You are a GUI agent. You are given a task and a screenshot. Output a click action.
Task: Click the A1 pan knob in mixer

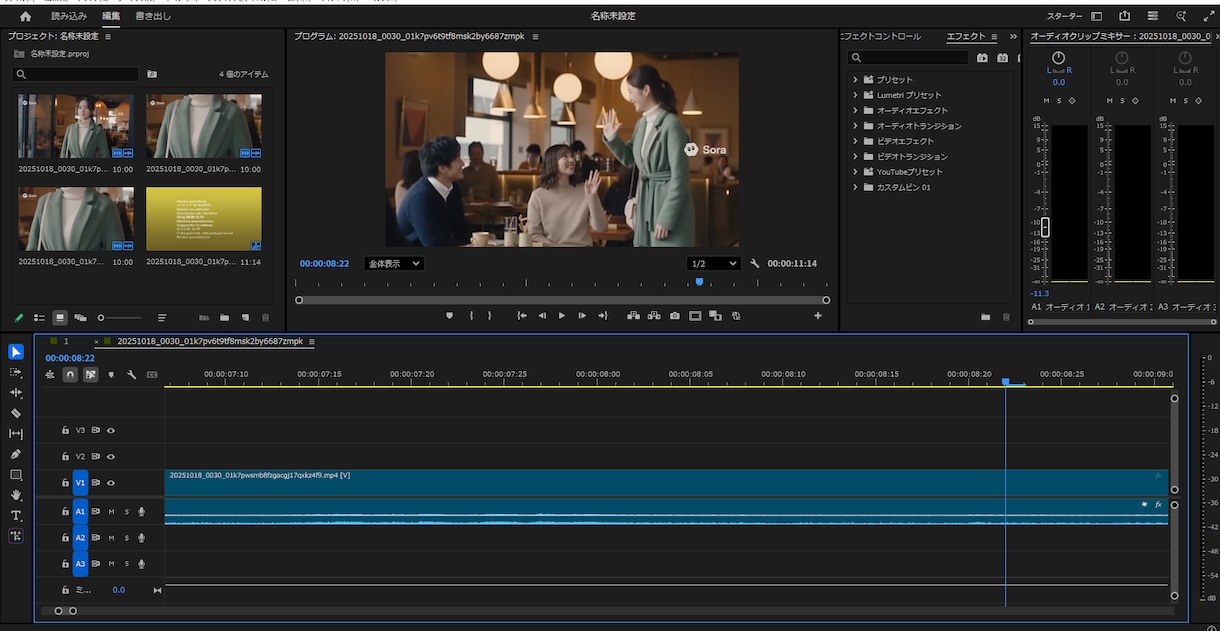click(x=1059, y=59)
